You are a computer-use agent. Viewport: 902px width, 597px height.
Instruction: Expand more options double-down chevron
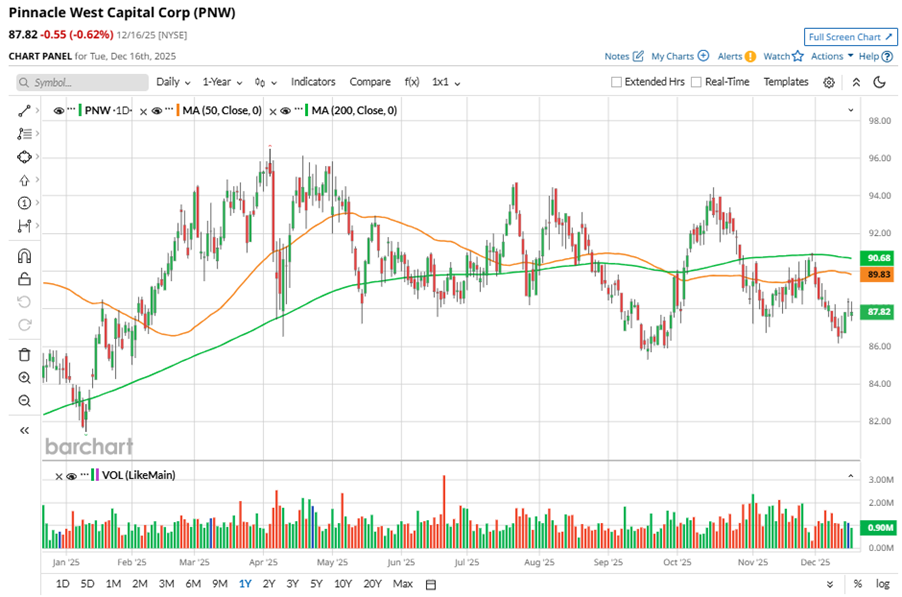[x=830, y=584]
